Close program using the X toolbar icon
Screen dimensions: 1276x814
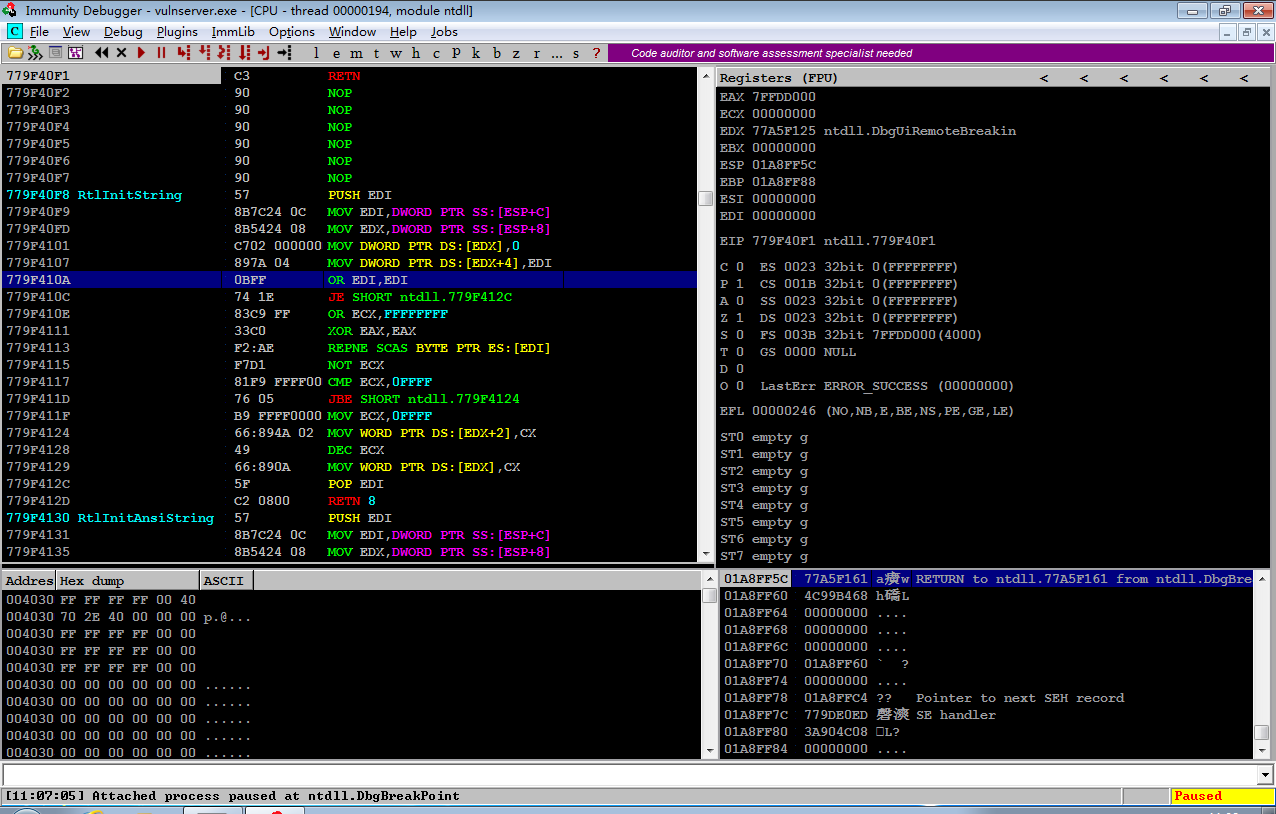tap(121, 52)
